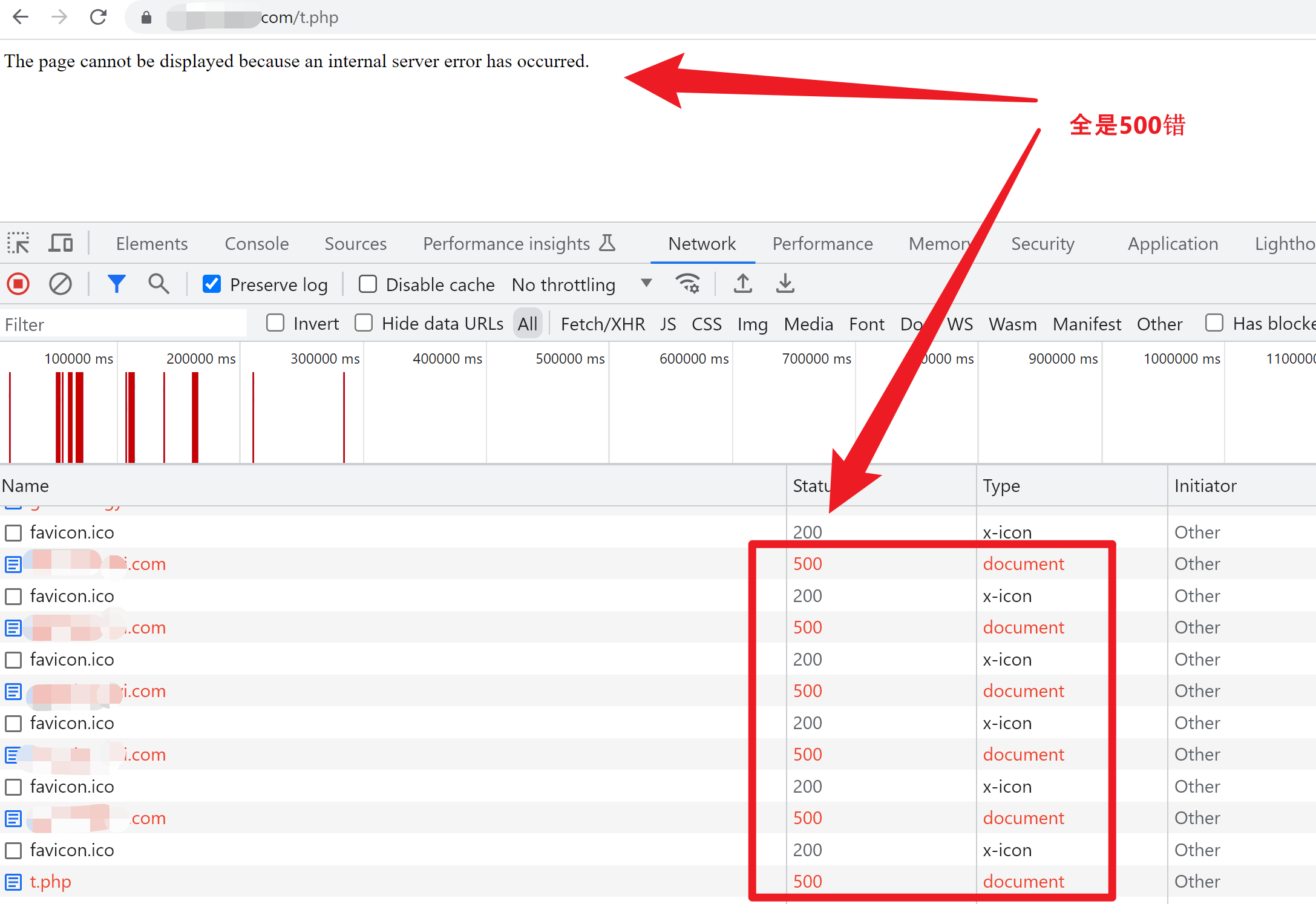Open network conditions wifi-gear icon
1316x904 pixels.
[688, 284]
